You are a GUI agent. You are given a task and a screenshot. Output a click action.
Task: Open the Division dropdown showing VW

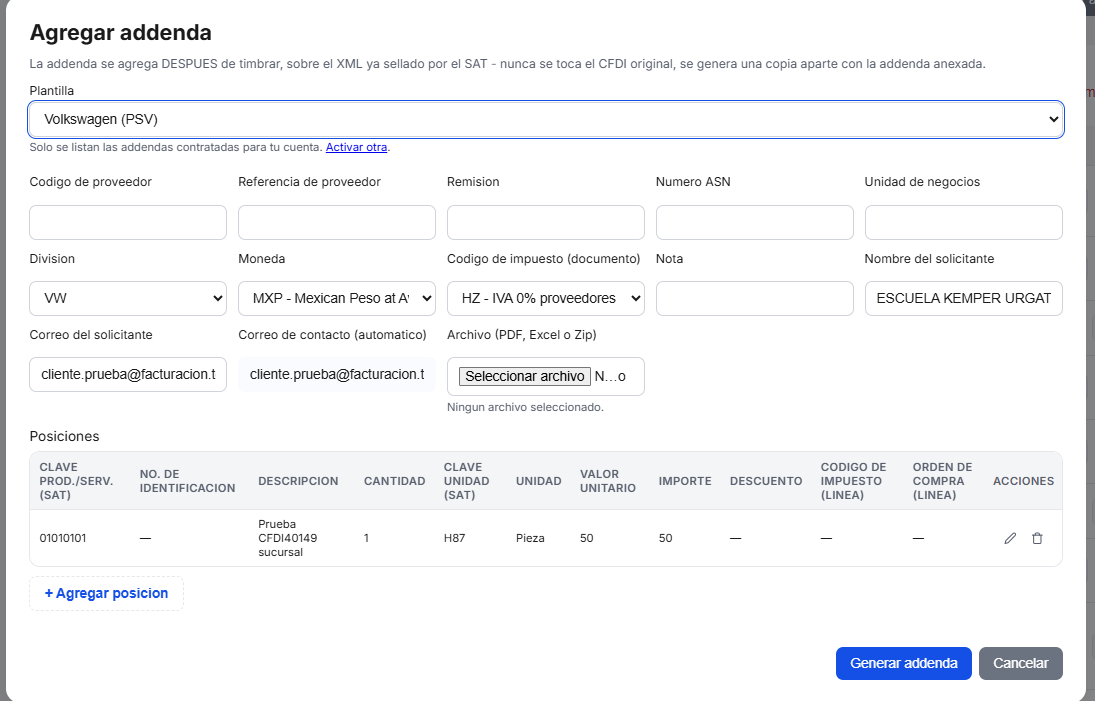[128, 299]
